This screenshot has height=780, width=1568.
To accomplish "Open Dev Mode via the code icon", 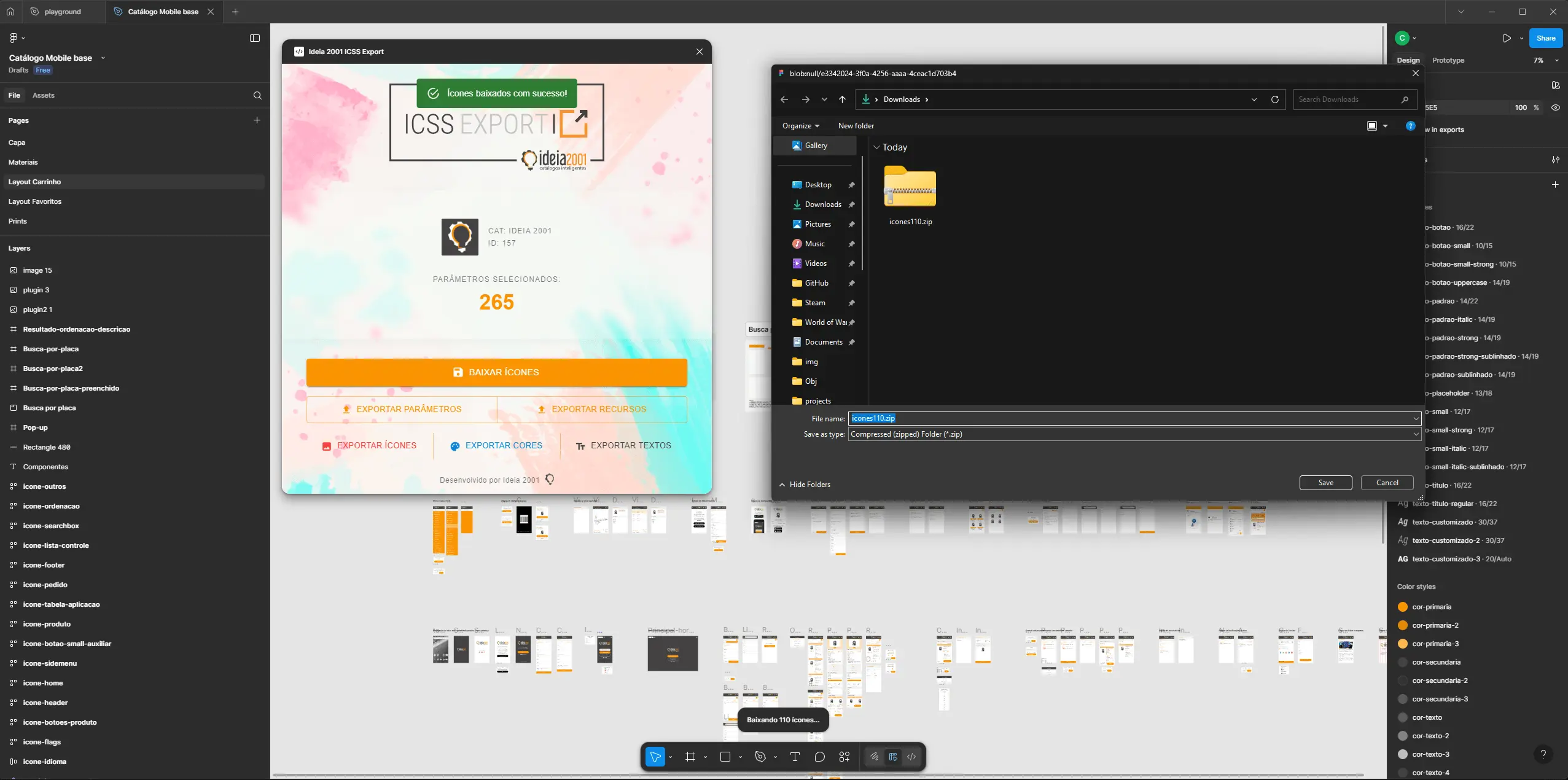I will tap(913, 757).
